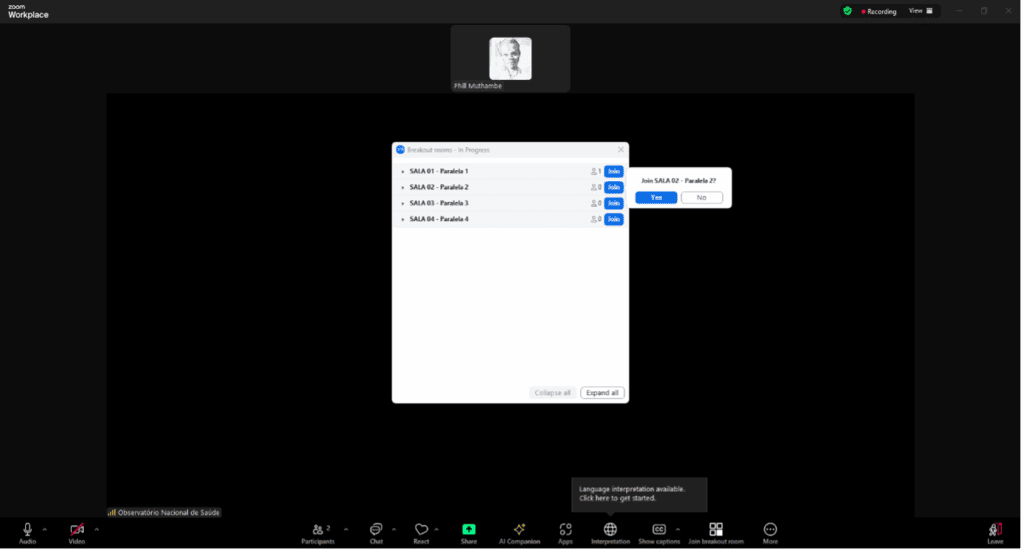Open the Chat panel
The width and height of the screenshot is (1024, 551).
[x=376, y=529]
